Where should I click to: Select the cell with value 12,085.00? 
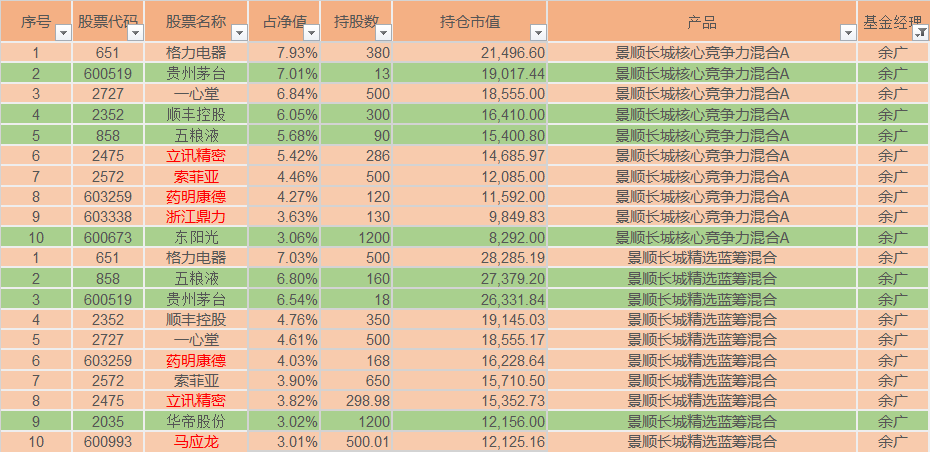coord(469,176)
